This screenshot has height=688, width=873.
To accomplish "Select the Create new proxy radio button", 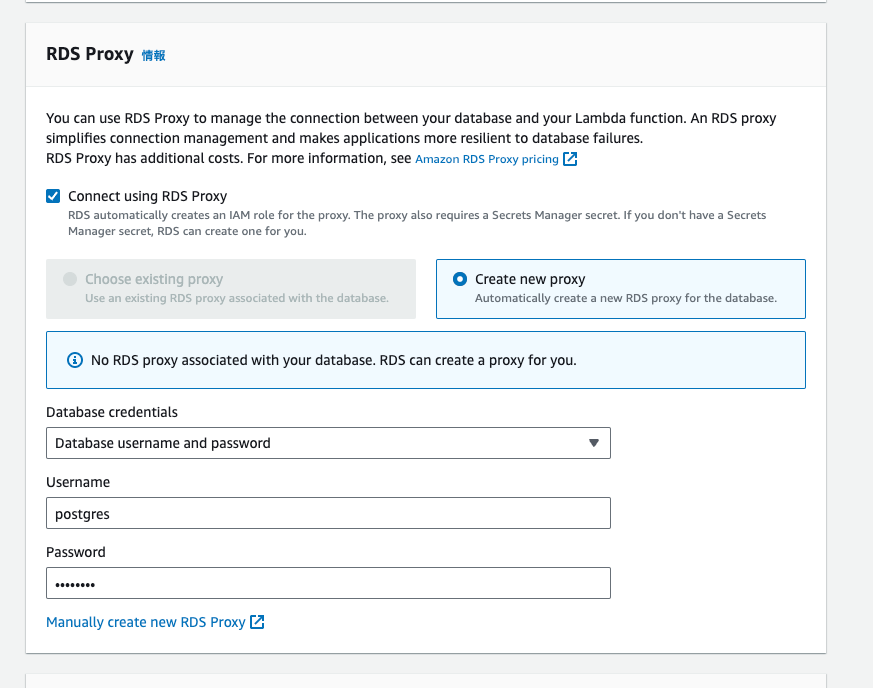I will [x=460, y=280].
